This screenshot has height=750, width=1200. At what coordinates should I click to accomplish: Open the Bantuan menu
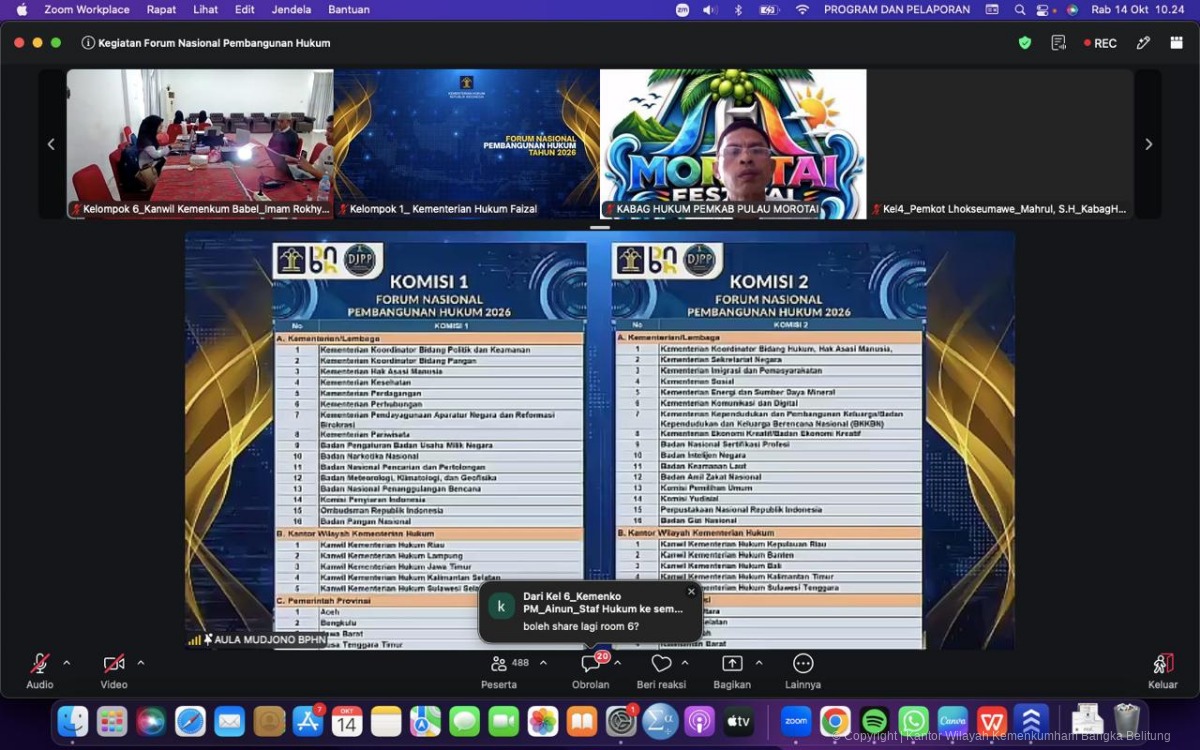tap(349, 10)
